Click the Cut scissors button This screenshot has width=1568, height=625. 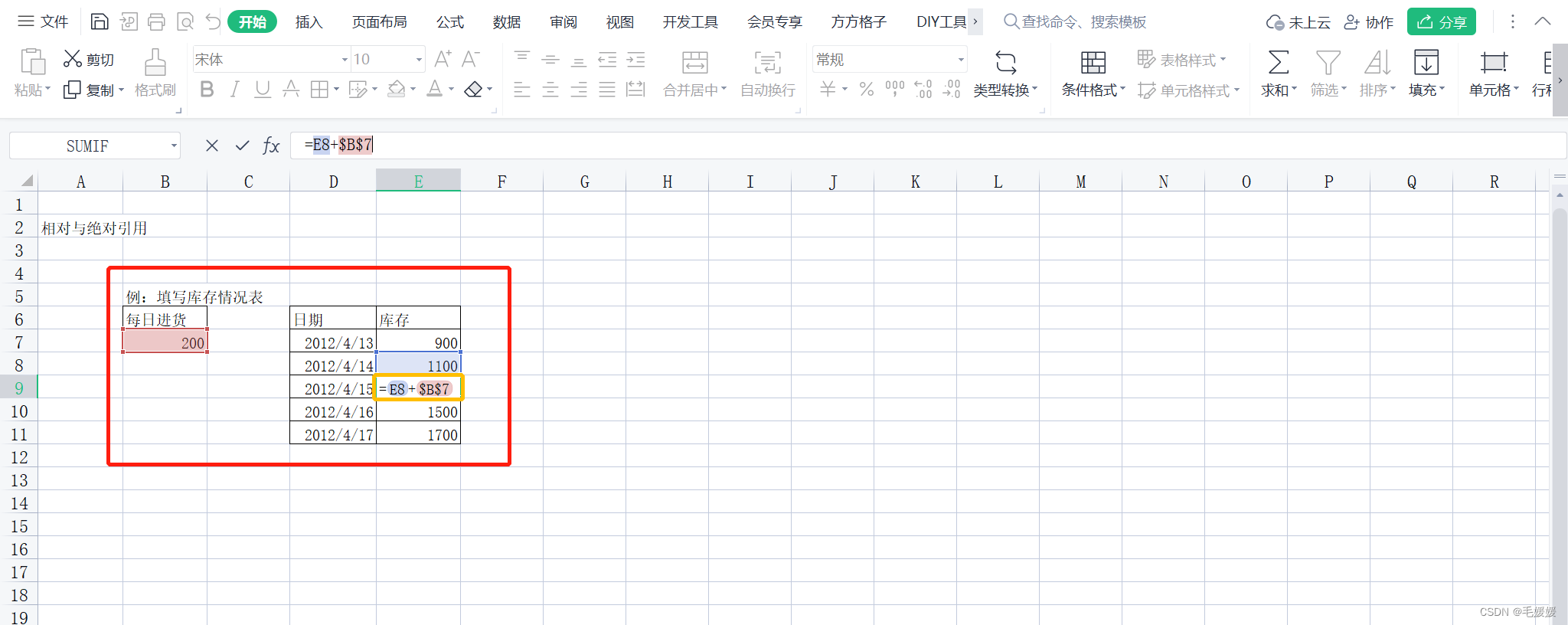pyautogui.click(x=88, y=59)
